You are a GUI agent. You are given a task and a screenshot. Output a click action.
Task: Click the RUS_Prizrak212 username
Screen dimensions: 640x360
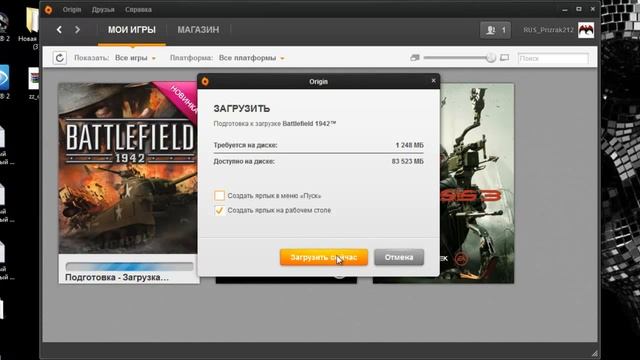(x=548, y=30)
